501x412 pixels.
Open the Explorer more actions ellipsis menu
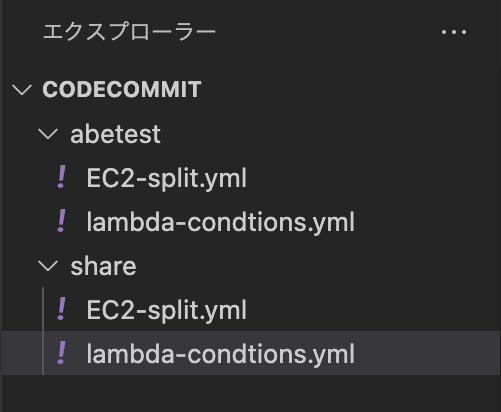(x=454, y=32)
